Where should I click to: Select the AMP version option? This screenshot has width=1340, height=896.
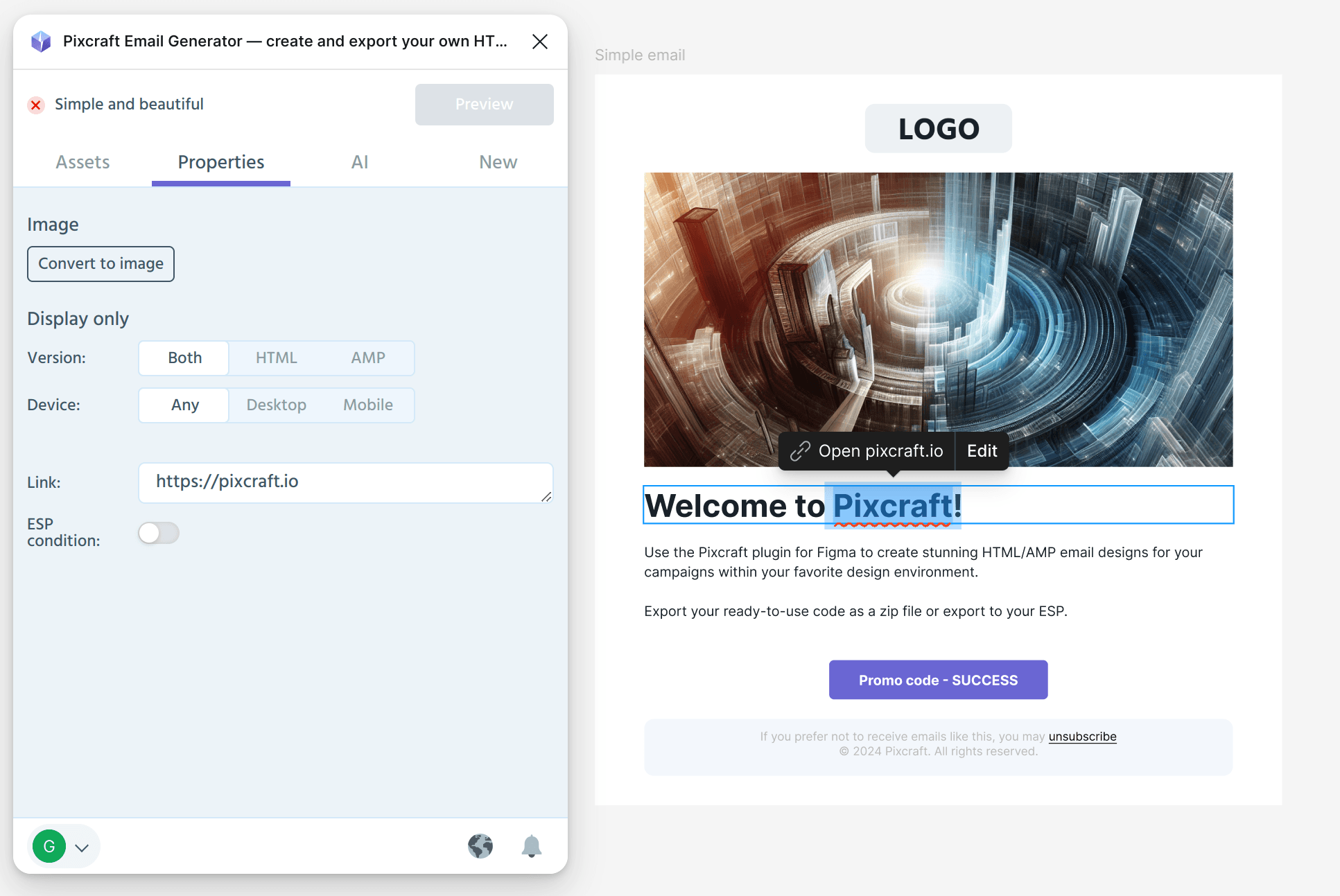coord(369,357)
